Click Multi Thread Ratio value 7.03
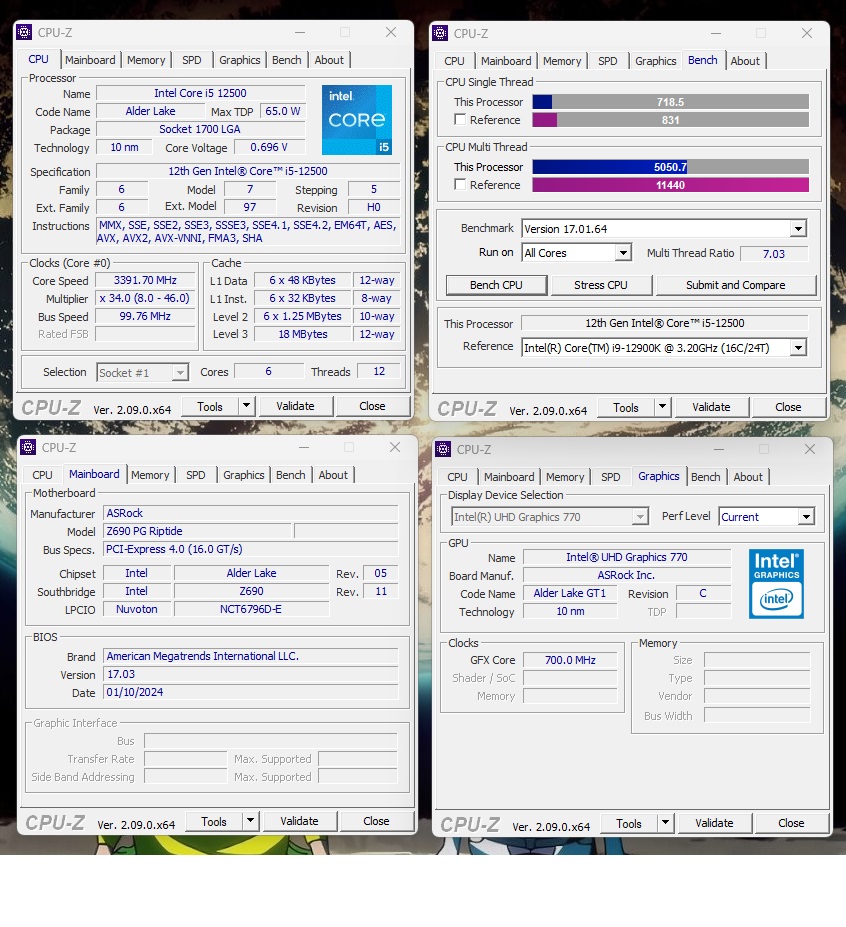 tap(773, 254)
